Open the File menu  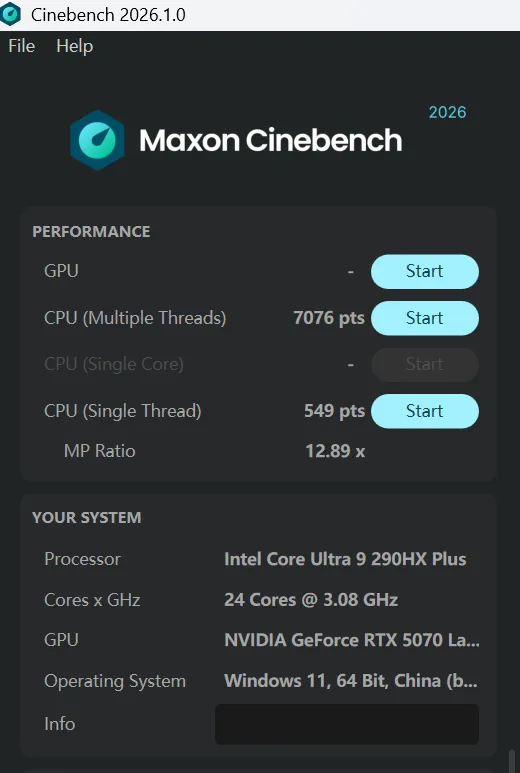pos(22,46)
